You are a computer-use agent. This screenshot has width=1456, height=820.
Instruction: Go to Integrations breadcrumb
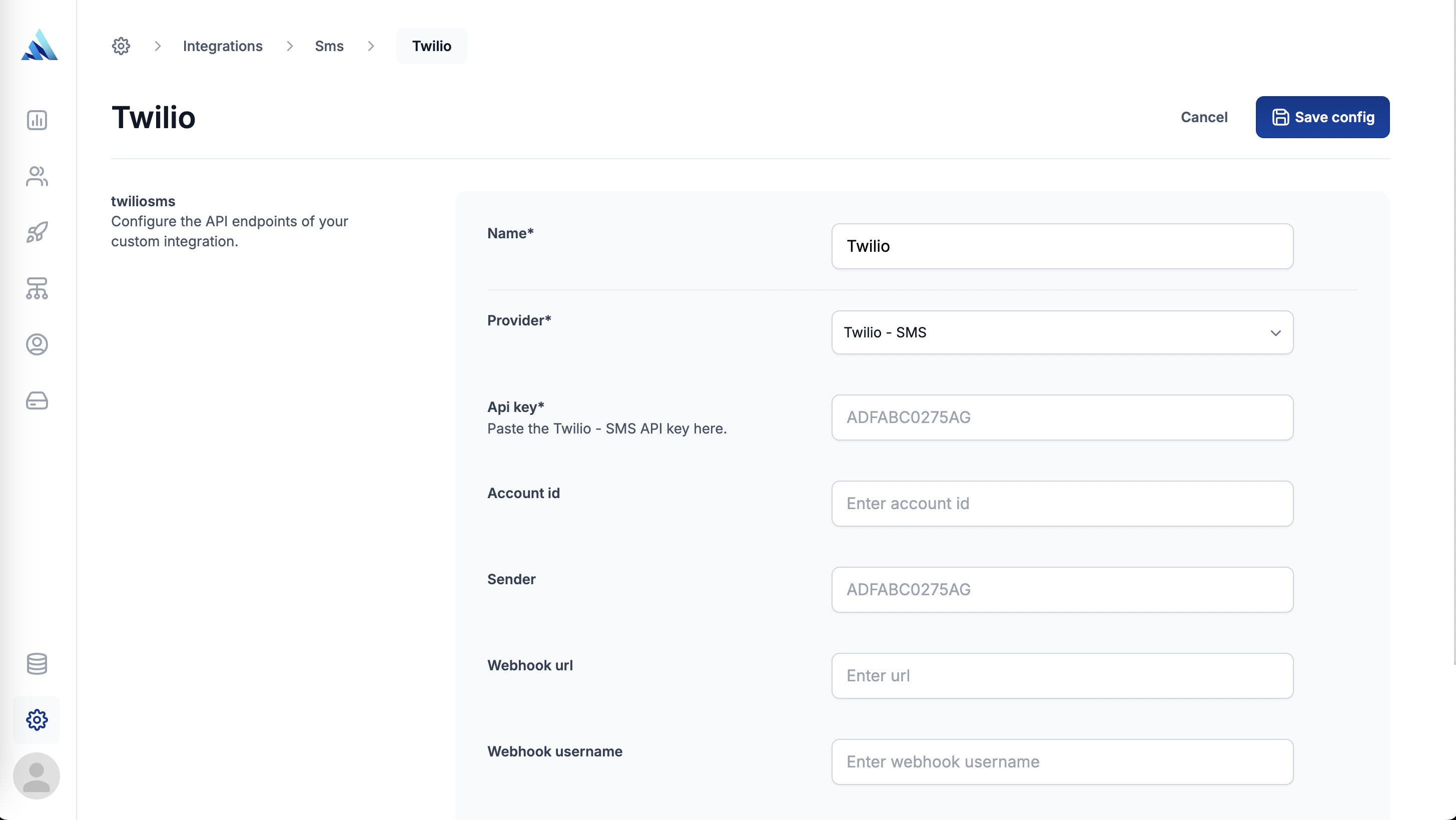tap(223, 46)
